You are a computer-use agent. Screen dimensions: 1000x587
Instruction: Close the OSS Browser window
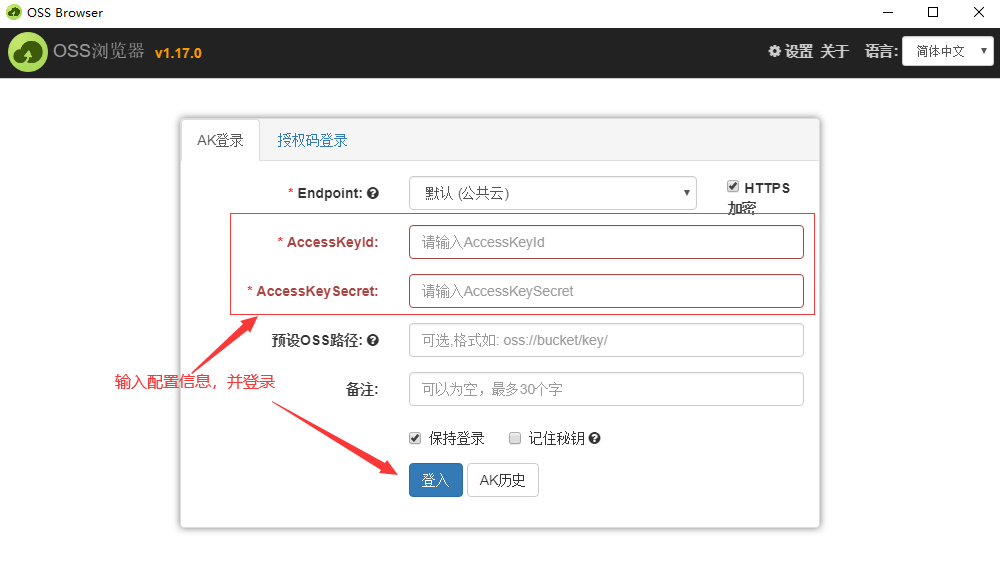[x=979, y=13]
